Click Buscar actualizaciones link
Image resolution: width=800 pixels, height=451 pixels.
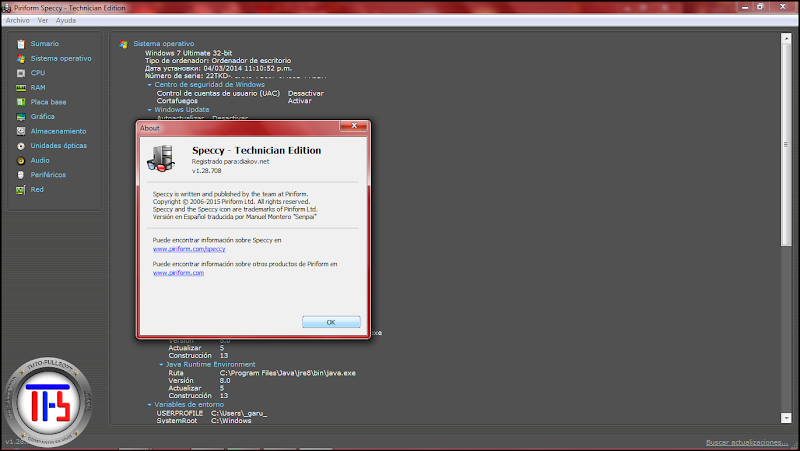tap(747, 442)
